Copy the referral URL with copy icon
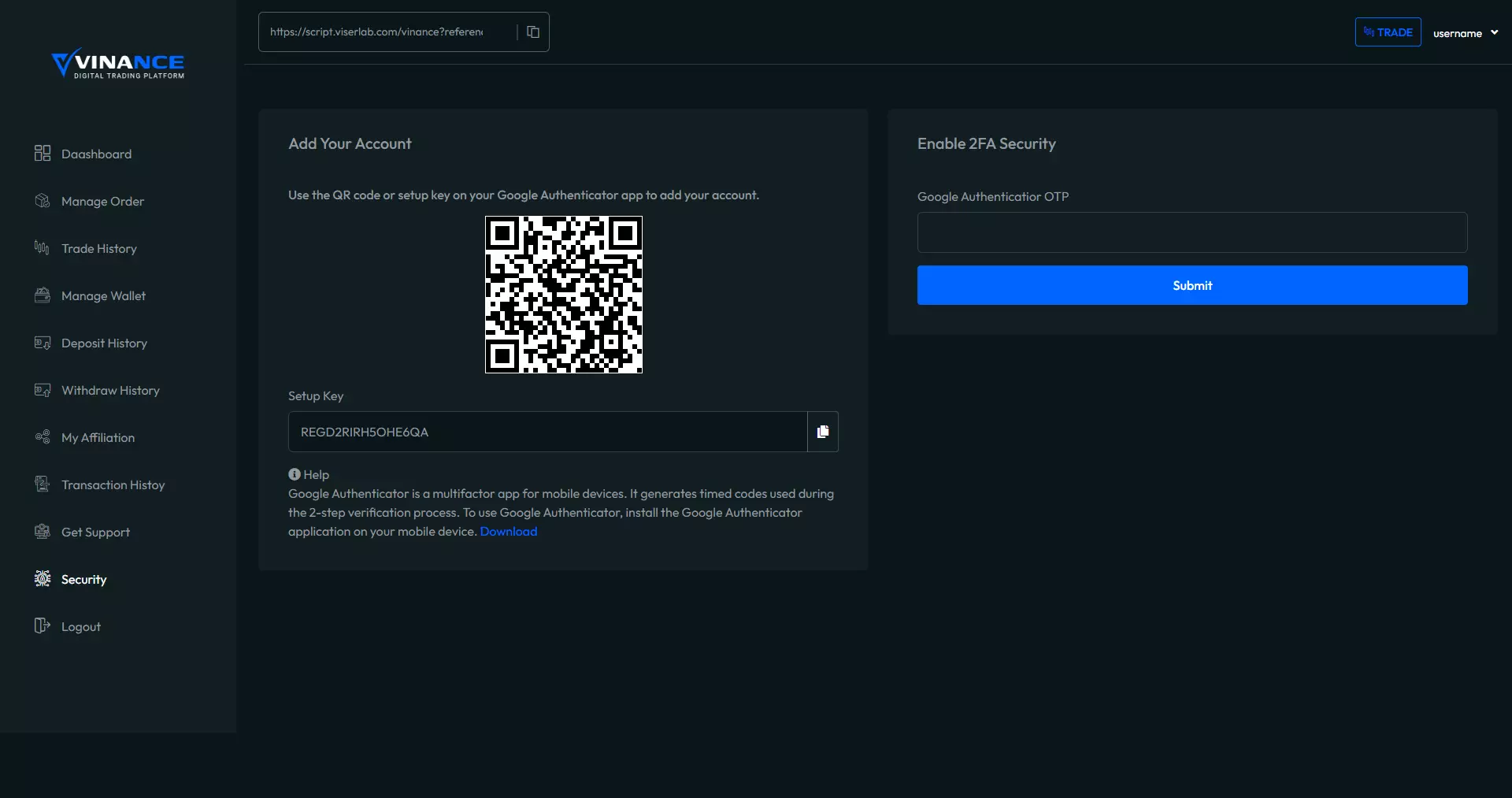The height and width of the screenshot is (798, 1512). click(533, 32)
